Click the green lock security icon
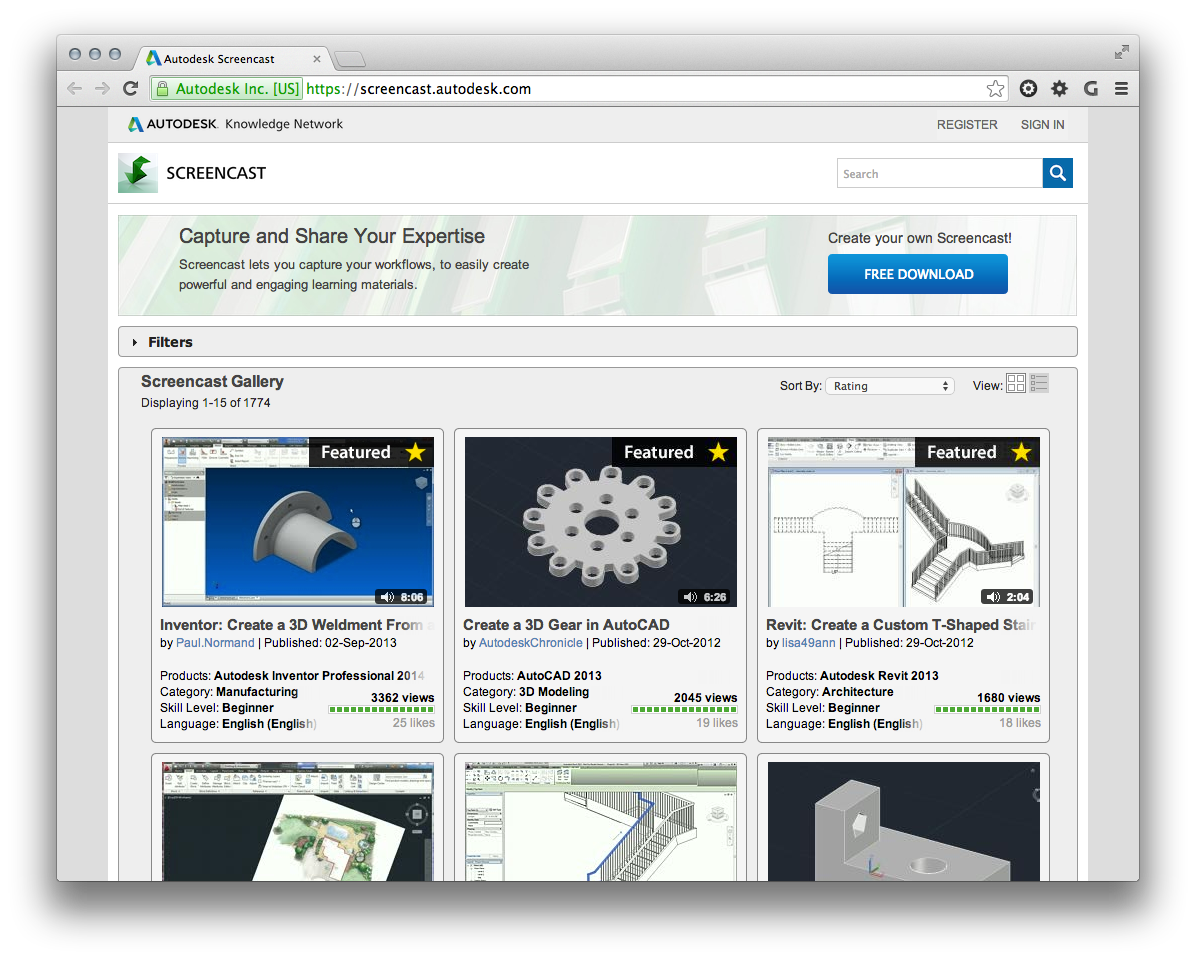The width and height of the screenshot is (1196, 960). [x=162, y=89]
